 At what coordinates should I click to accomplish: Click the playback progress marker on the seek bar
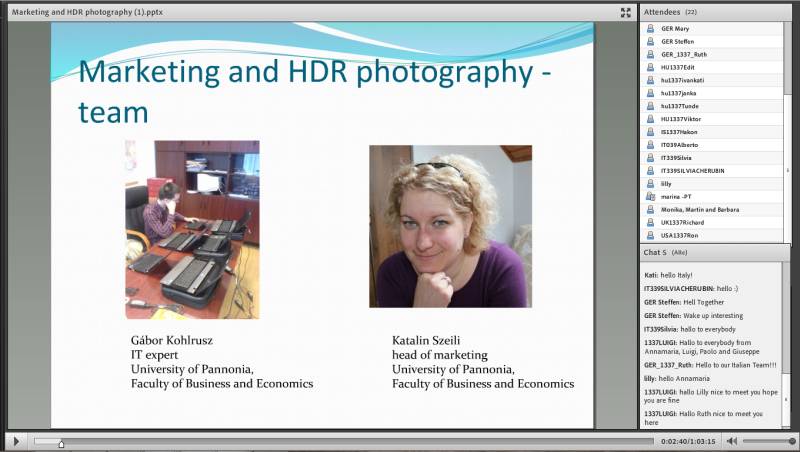[x=61, y=442]
